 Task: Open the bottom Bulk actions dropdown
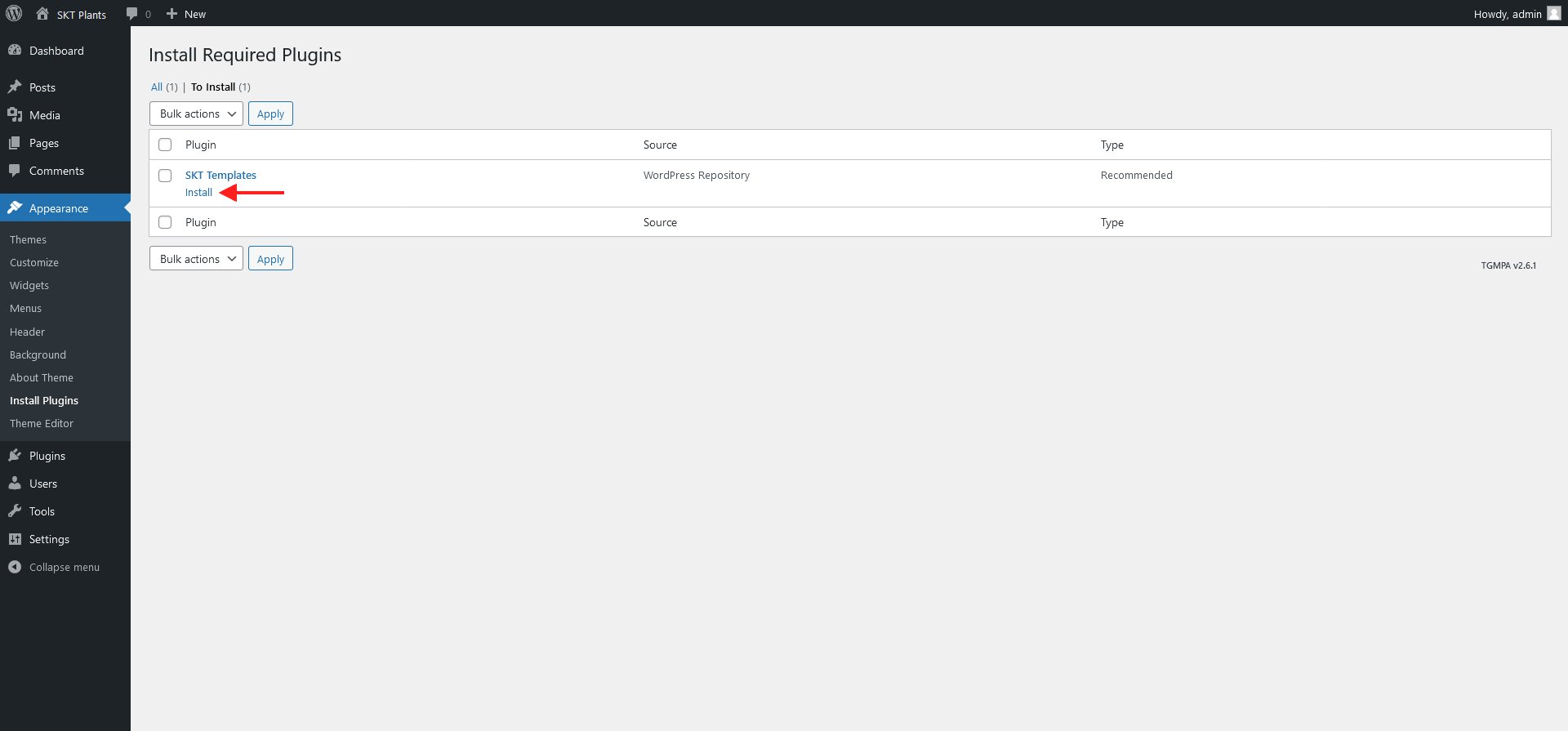coord(196,259)
